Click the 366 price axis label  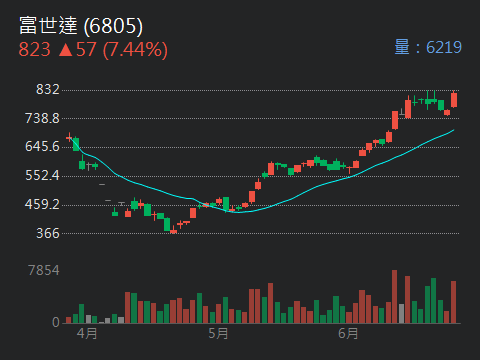coord(48,233)
